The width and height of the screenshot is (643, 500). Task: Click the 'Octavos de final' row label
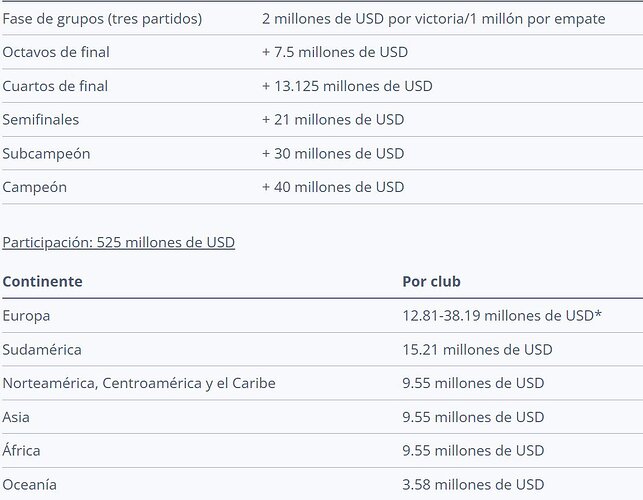56,52
